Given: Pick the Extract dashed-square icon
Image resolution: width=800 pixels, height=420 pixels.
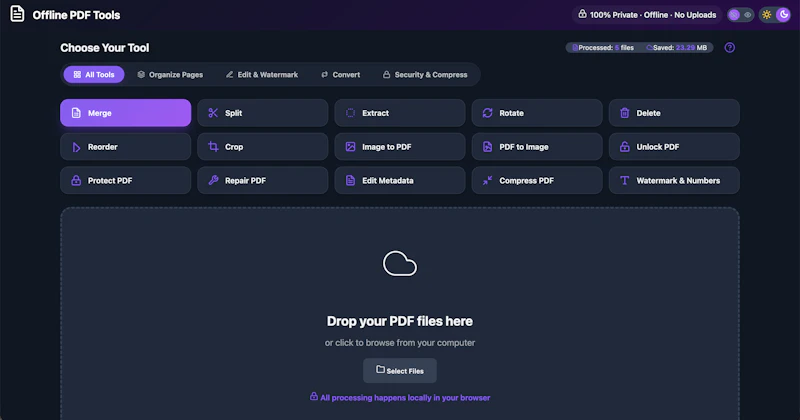Looking at the screenshot, I should (351, 113).
